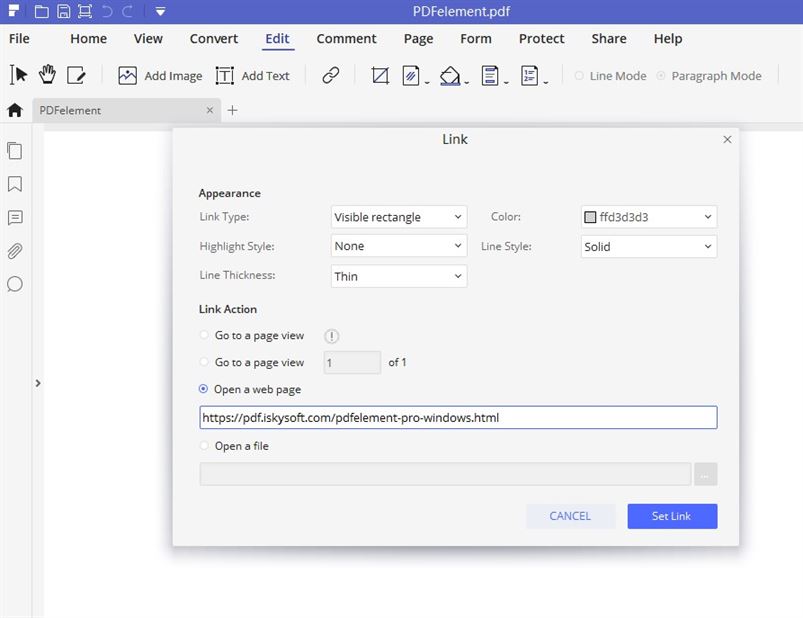Viewport: 803px width, 618px height.
Task: Click the CANCEL button
Action: pyautogui.click(x=570, y=516)
